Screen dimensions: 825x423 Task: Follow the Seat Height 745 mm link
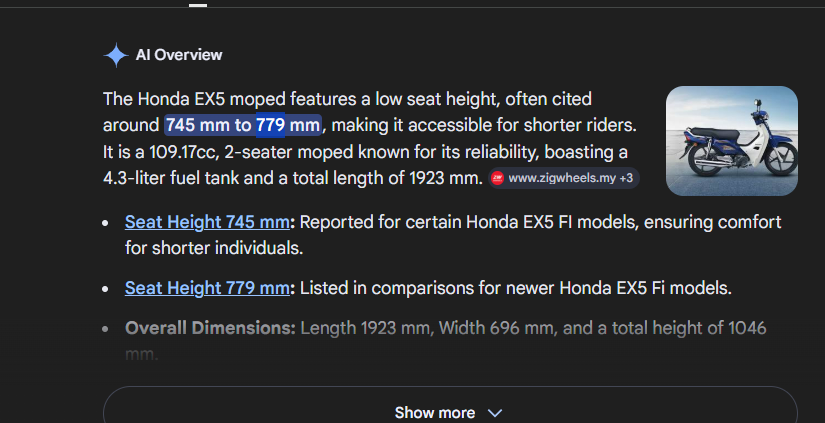[x=207, y=222]
